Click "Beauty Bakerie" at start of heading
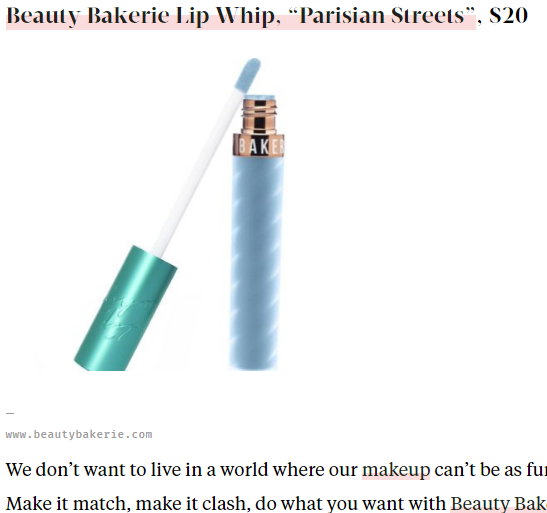The image size is (547, 513). pos(88,16)
